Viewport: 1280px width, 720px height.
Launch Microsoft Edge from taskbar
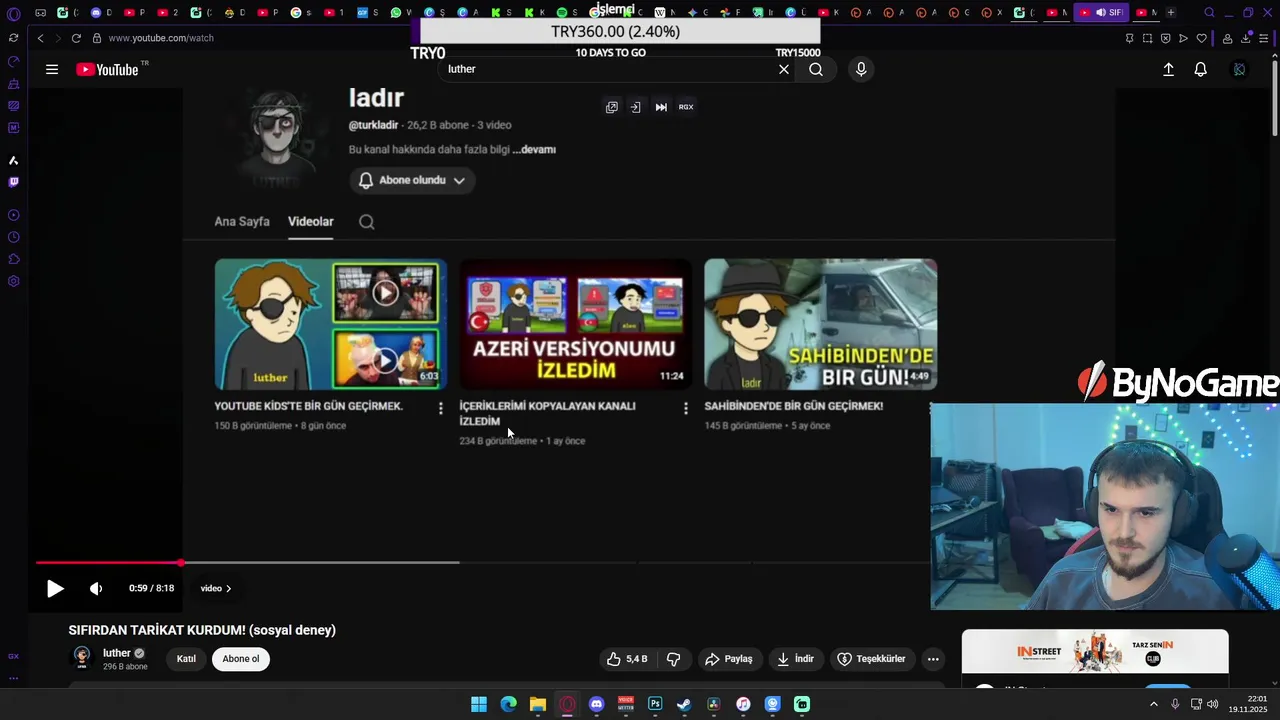[508, 704]
